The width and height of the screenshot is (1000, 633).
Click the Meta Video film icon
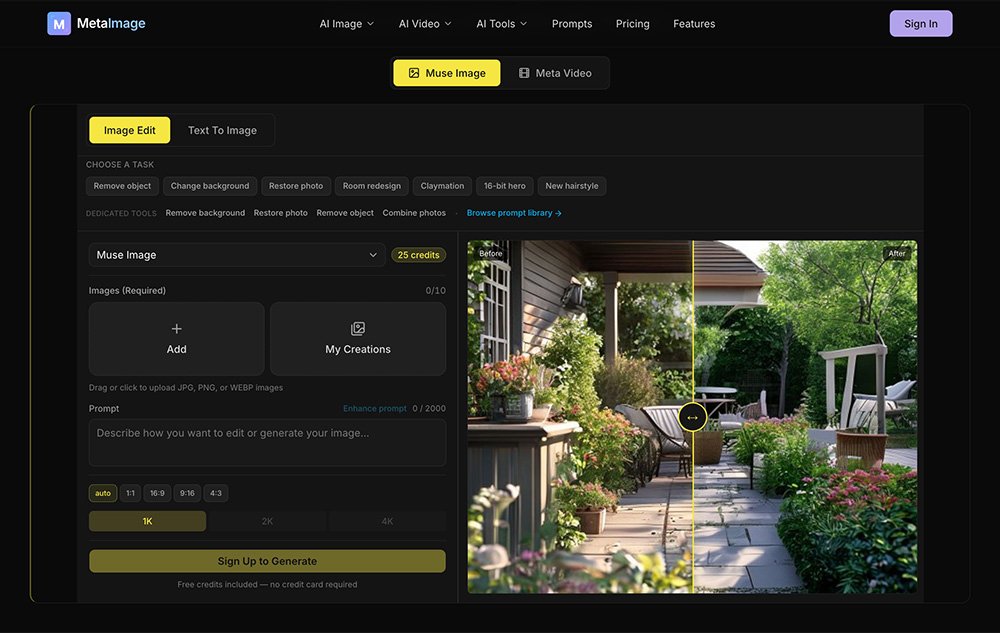coord(524,73)
